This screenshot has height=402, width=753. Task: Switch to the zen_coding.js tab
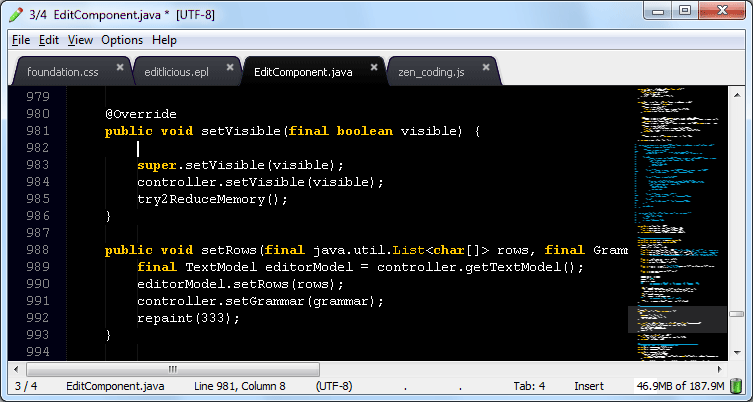pos(432,72)
